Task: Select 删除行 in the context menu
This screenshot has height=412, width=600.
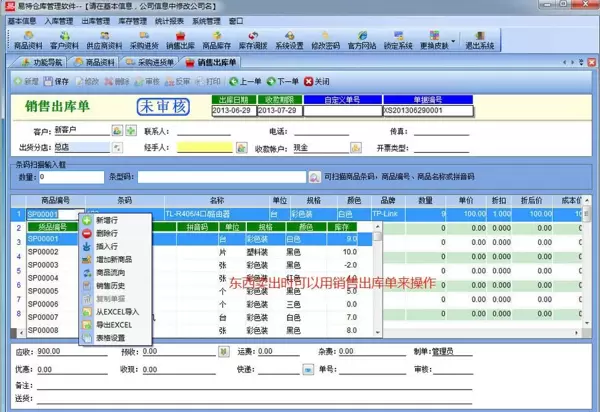Action: pyautogui.click(x=108, y=233)
